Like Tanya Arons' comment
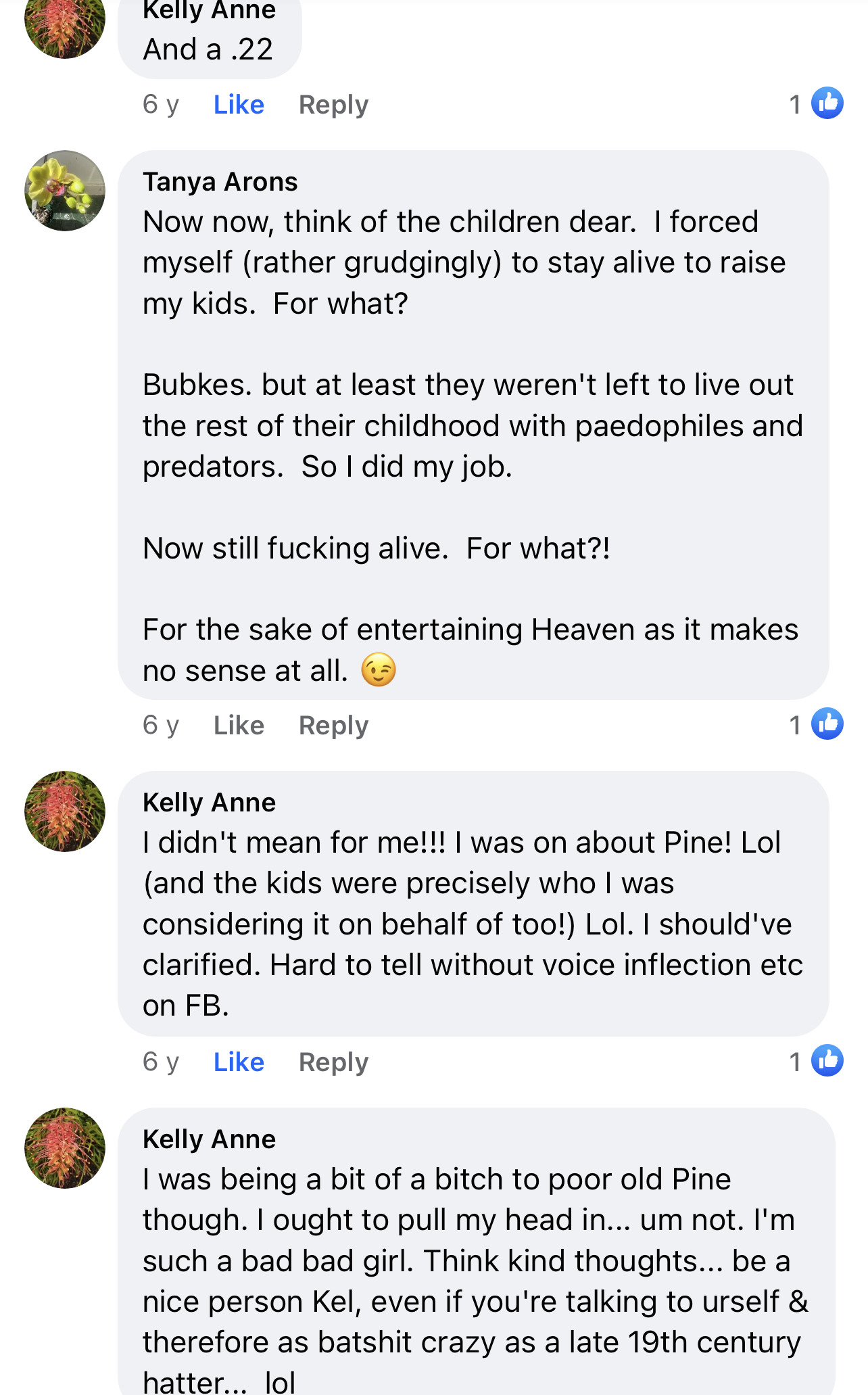 coord(239,726)
